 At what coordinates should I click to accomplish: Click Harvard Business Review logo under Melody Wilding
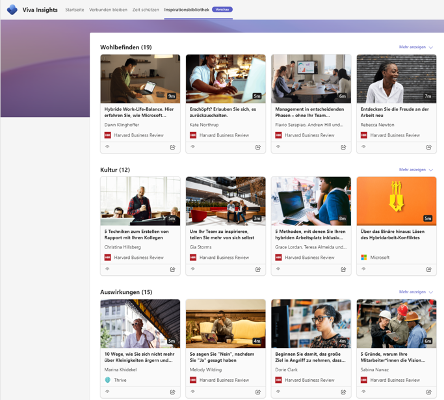point(193,380)
